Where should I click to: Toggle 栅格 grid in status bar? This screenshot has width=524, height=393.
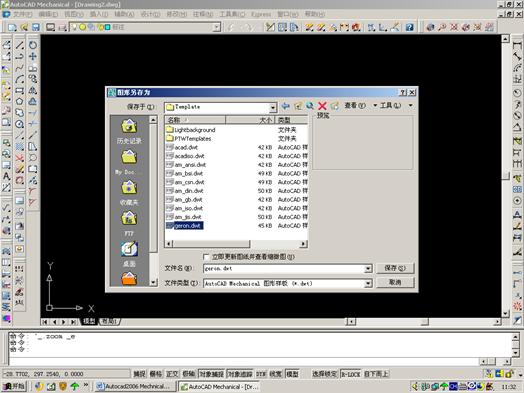coord(156,374)
